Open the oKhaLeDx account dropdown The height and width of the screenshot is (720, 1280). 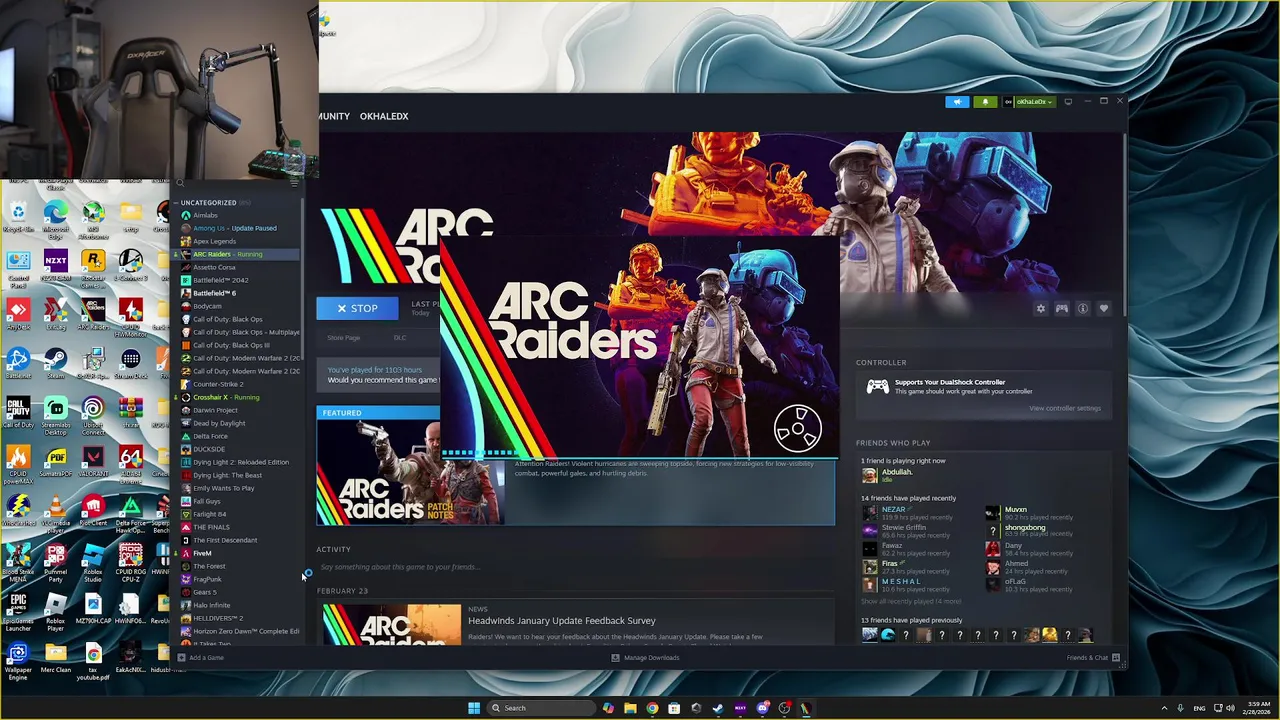pos(1028,101)
